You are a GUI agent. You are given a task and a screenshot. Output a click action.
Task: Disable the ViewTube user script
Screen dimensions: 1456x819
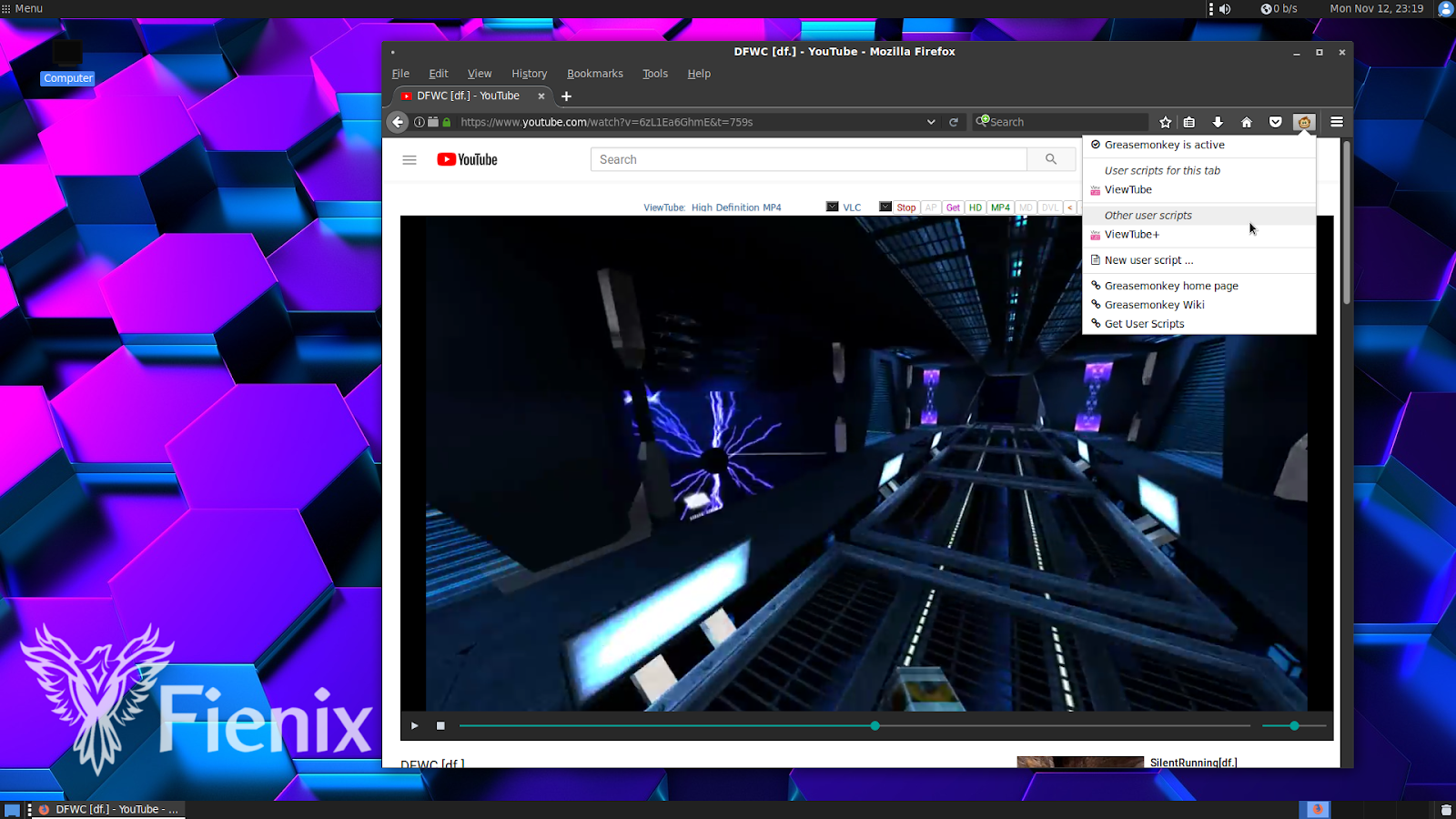[x=1128, y=189]
